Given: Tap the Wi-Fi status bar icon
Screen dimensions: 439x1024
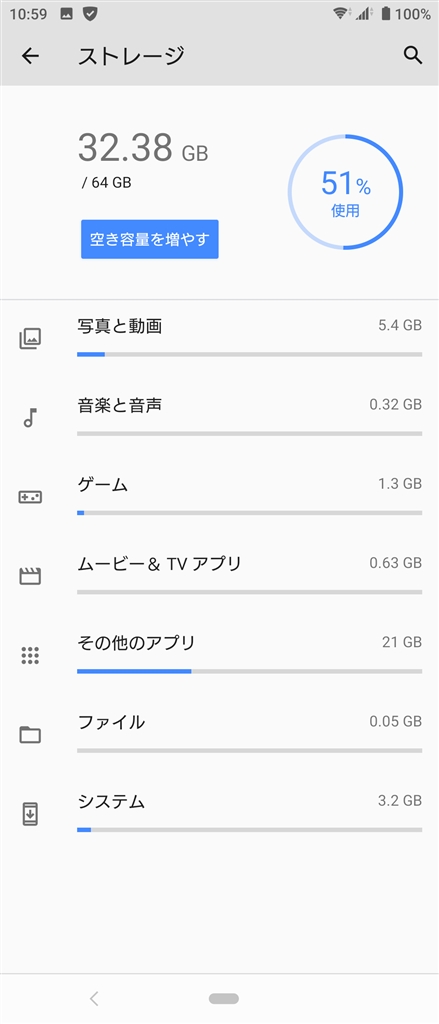Looking at the screenshot, I should click(340, 13).
